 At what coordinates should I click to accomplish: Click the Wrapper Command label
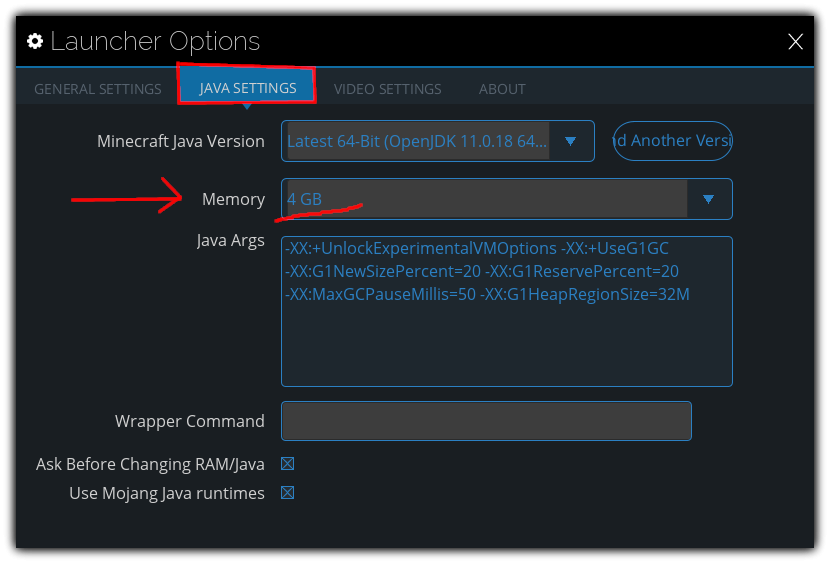pos(190,421)
